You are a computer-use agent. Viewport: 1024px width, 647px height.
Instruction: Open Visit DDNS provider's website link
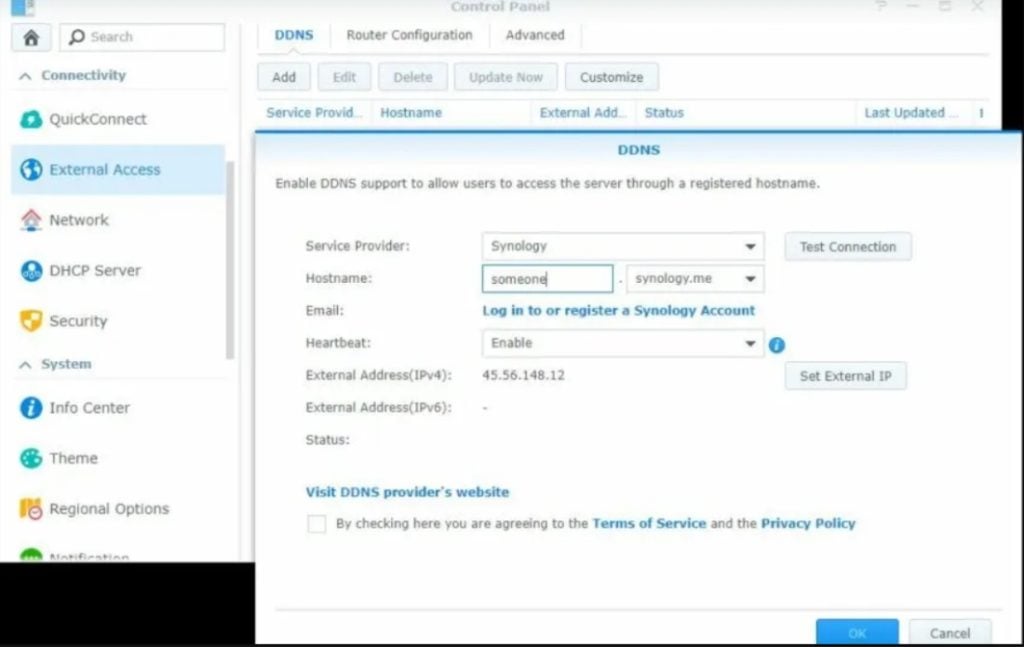407,492
